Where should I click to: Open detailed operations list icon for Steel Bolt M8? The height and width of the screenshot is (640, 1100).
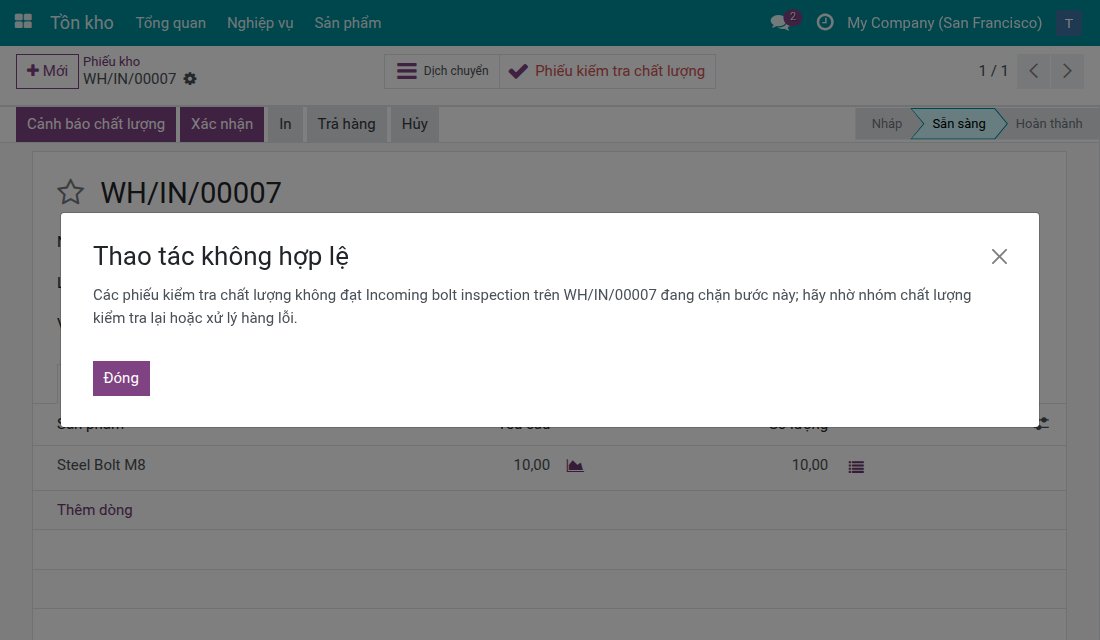pos(856,467)
